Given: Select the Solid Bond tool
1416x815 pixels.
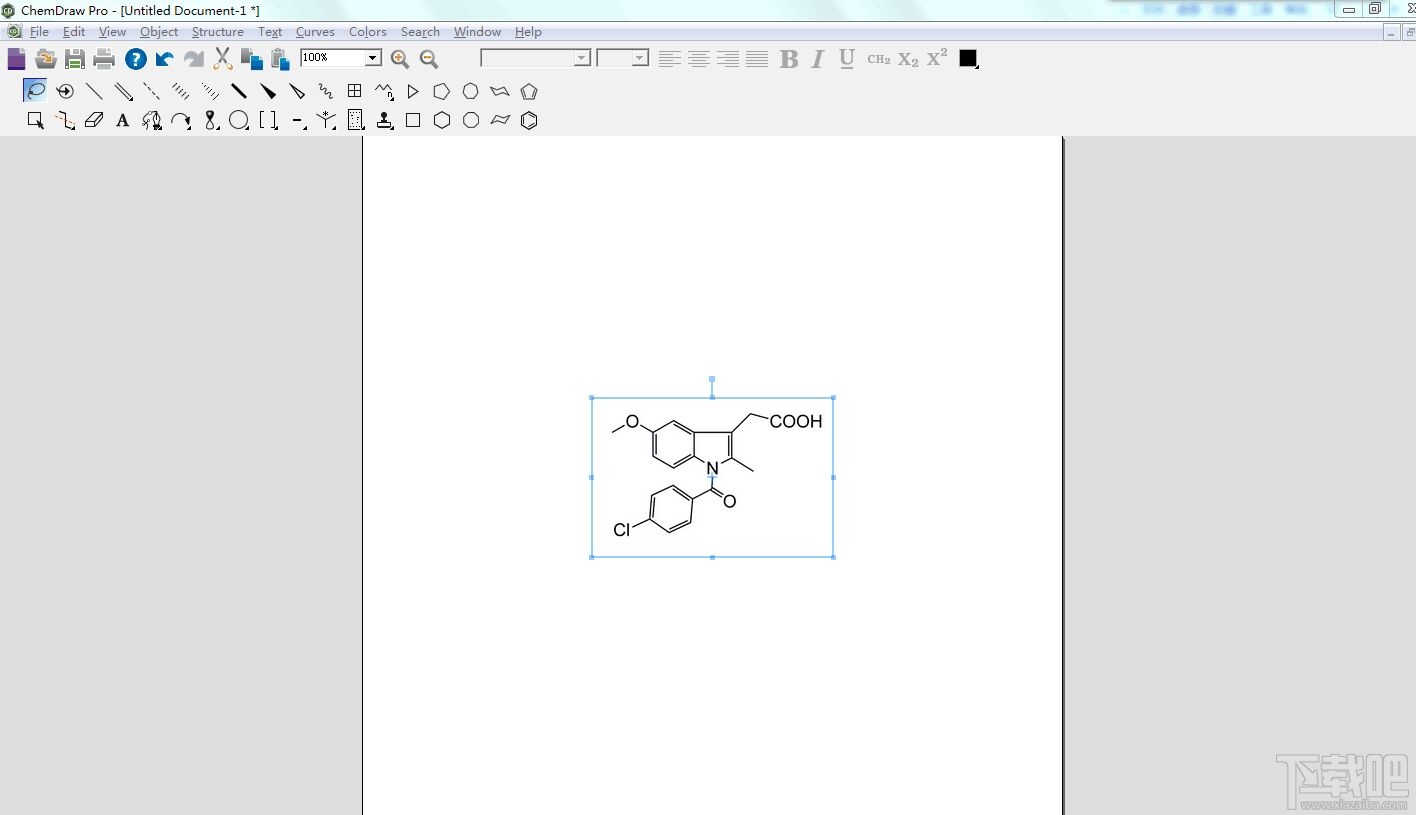Looking at the screenshot, I should (x=94, y=91).
